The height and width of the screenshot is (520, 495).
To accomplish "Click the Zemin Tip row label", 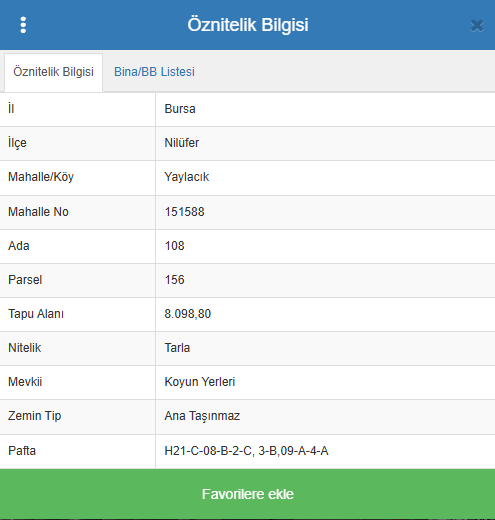I will (35, 416).
